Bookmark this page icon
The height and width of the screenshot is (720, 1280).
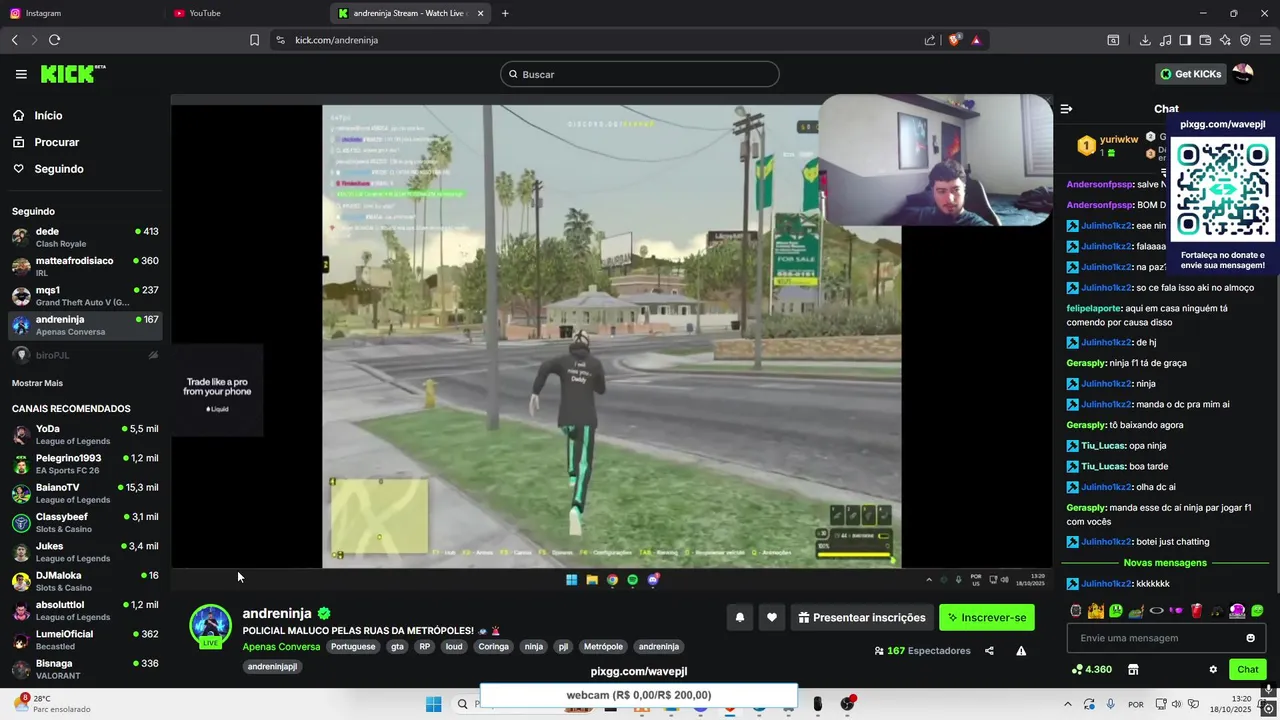coord(254,40)
